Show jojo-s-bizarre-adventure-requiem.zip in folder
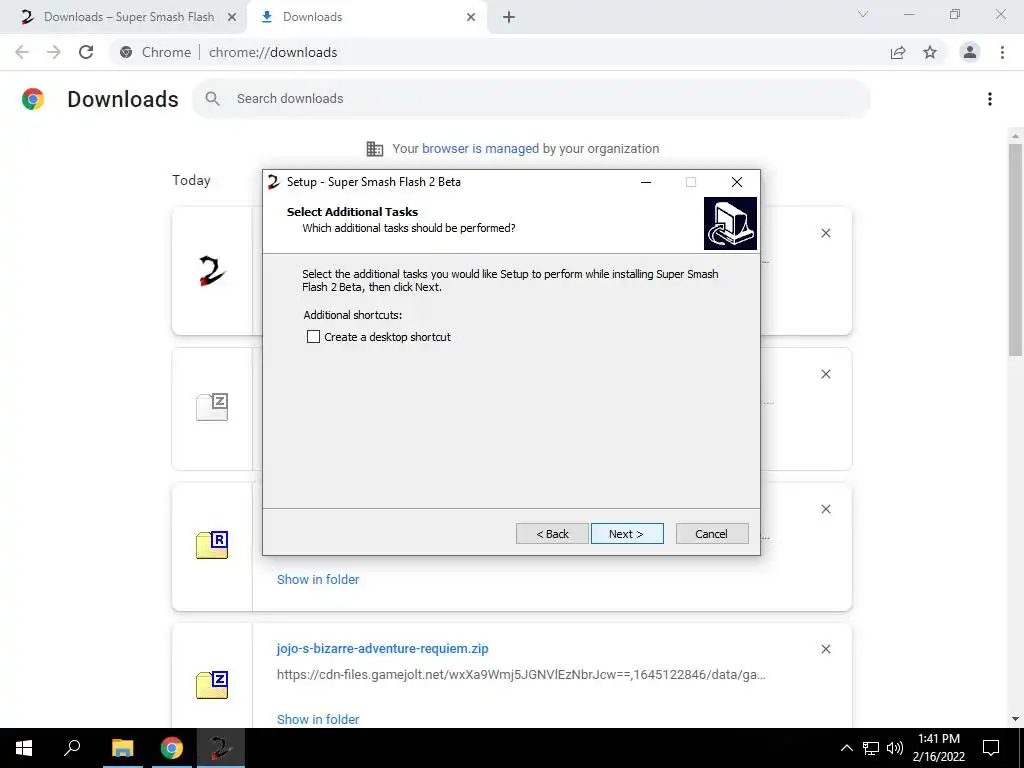This screenshot has height=768, width=1024. (x=318, y=719)
